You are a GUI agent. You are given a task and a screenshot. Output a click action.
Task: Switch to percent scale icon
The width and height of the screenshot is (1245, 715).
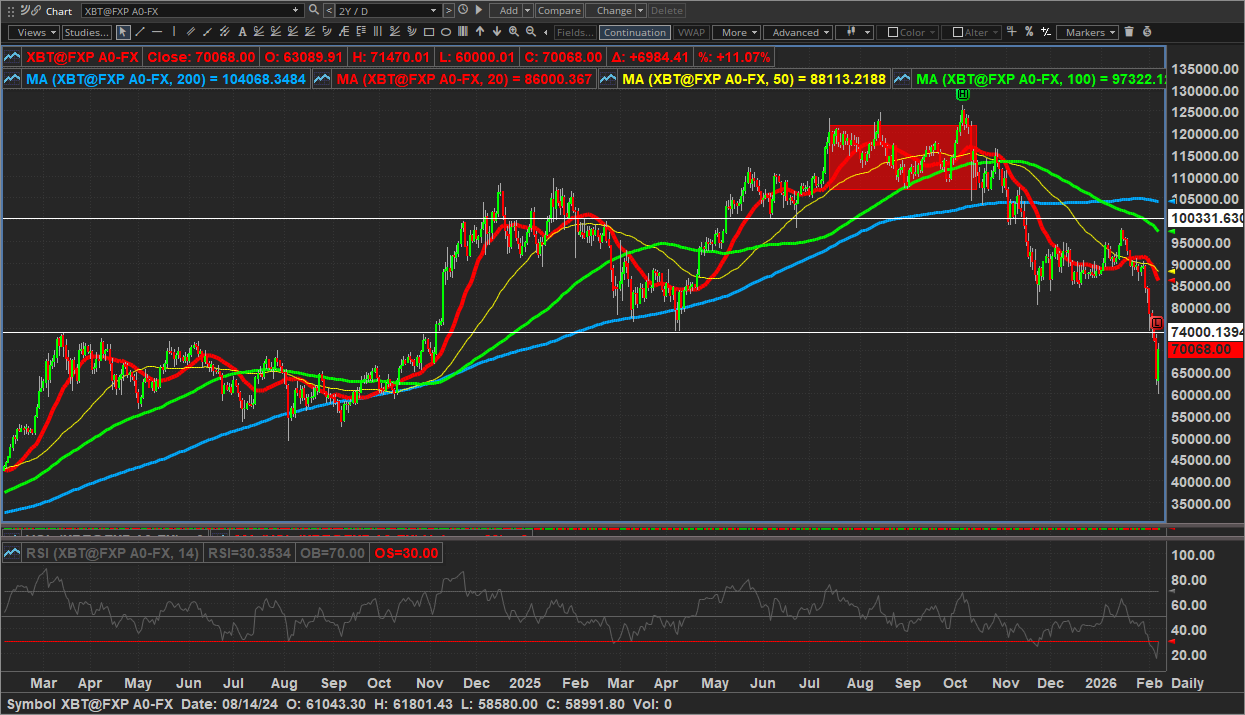click(x=1029, y=32)
